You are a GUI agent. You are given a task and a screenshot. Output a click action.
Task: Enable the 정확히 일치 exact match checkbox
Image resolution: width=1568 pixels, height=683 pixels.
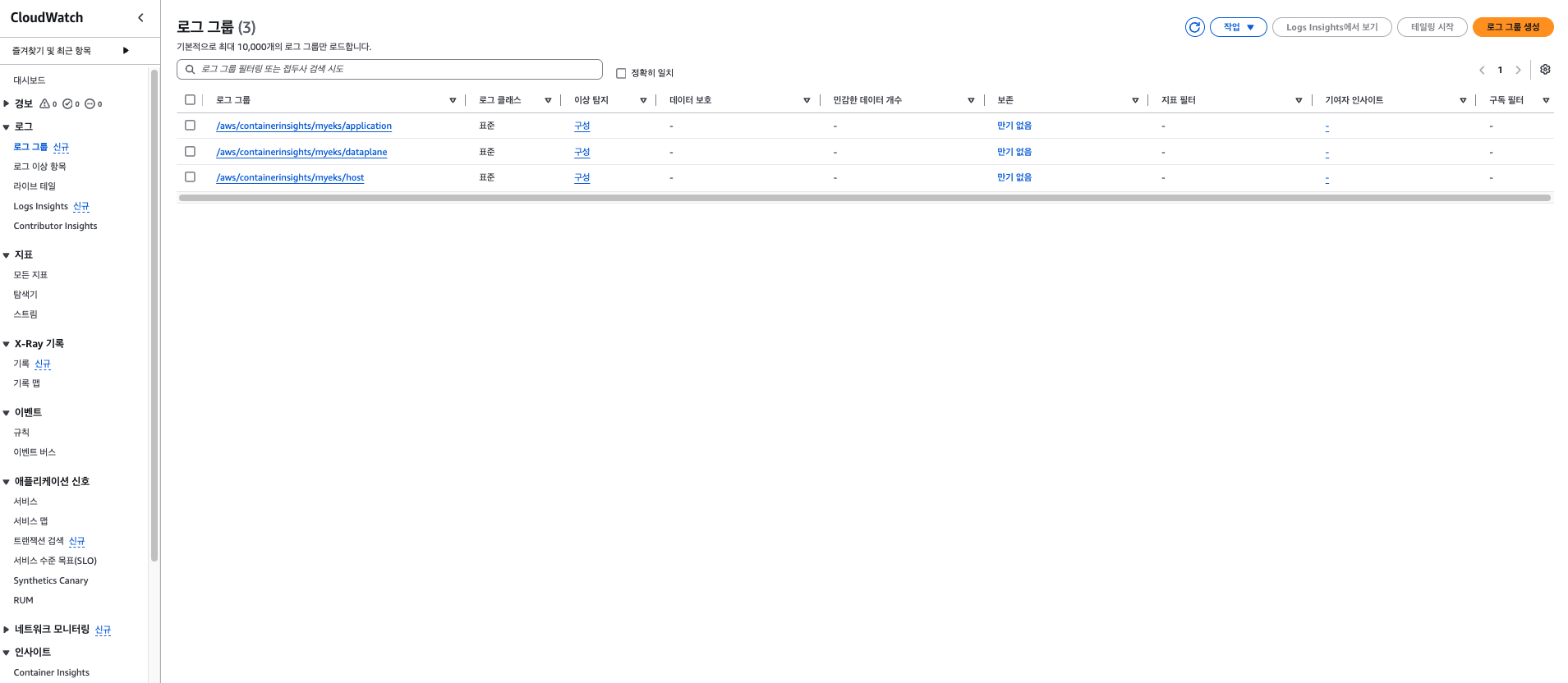(x=621, y=73)
